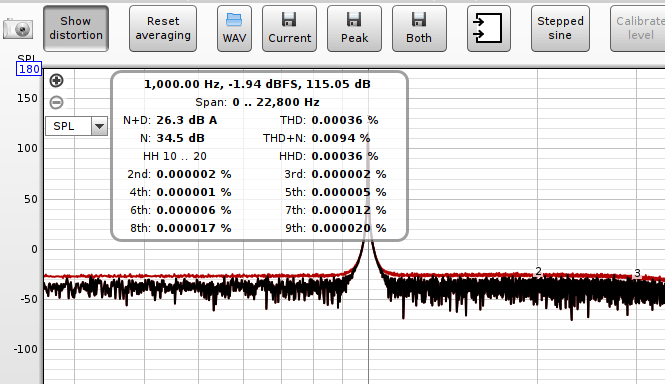Toggle the Show distortion button
Image resolution: width=665 pixels, height=384 pixels.
pos(76,28)
